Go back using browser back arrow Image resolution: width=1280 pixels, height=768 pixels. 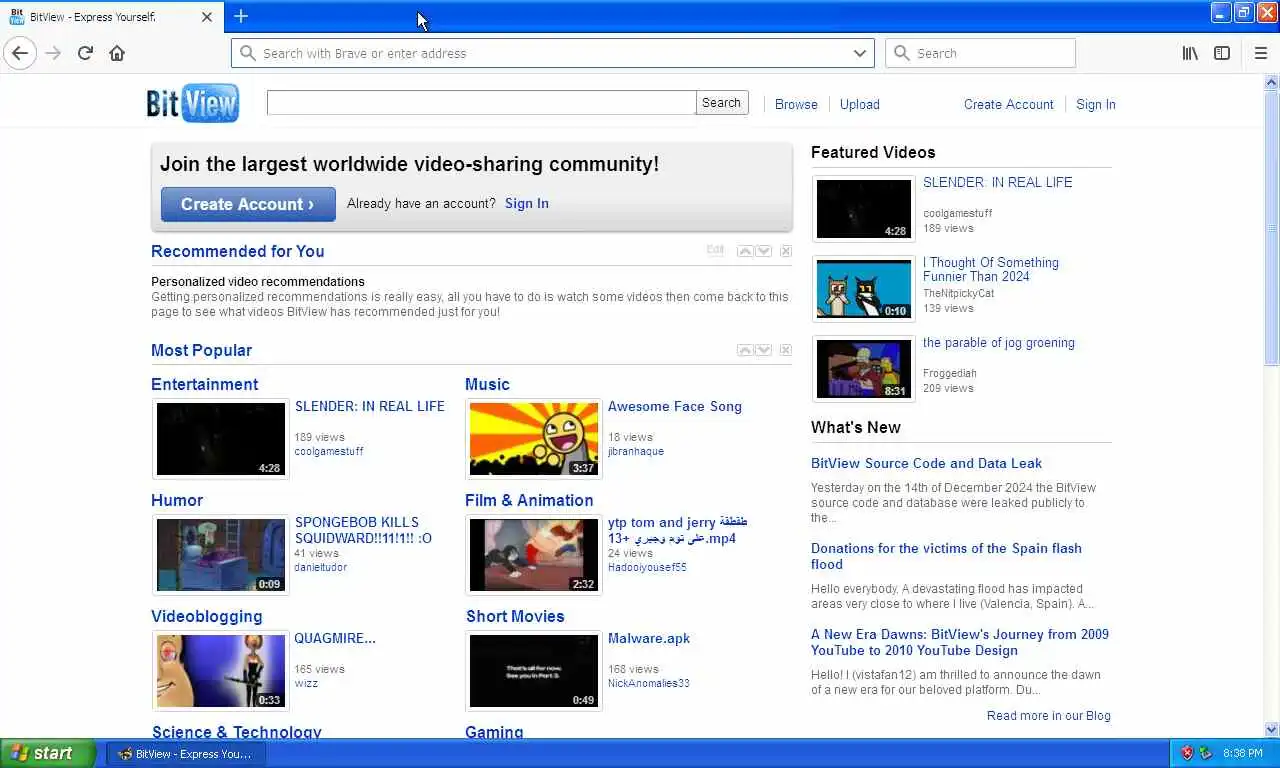tap(20, 53)
